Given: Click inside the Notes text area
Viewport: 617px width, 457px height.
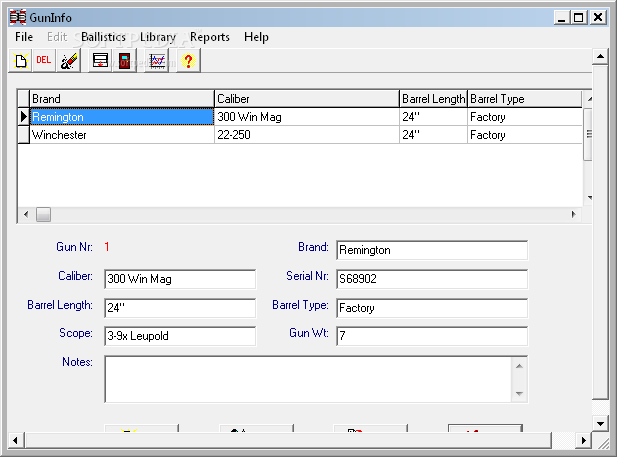Looking at the screenshot, I should 308,379.
